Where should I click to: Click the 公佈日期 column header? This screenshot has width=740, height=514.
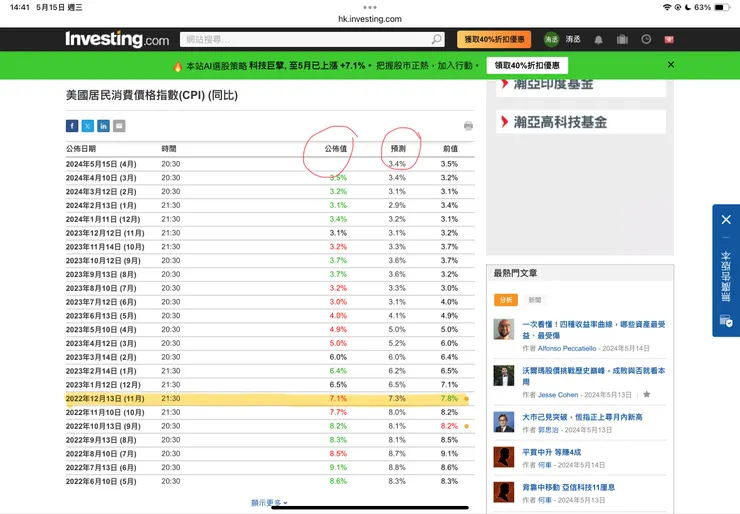[x=81, y=149]
